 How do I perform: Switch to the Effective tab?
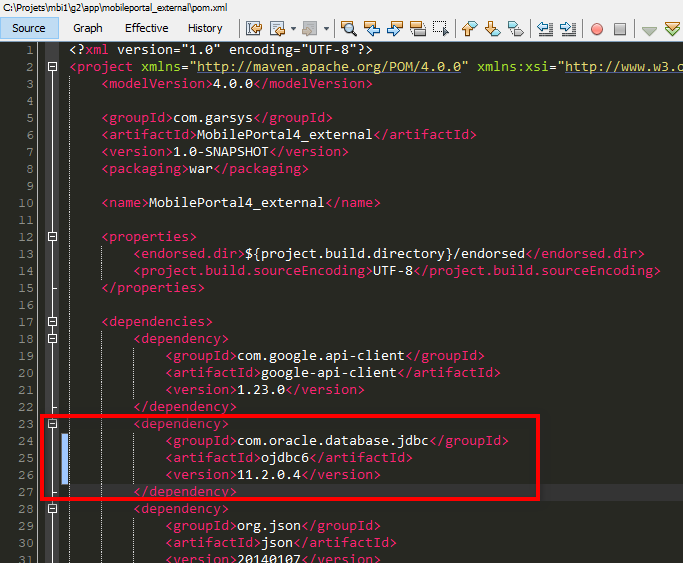[x=146, y=28]
